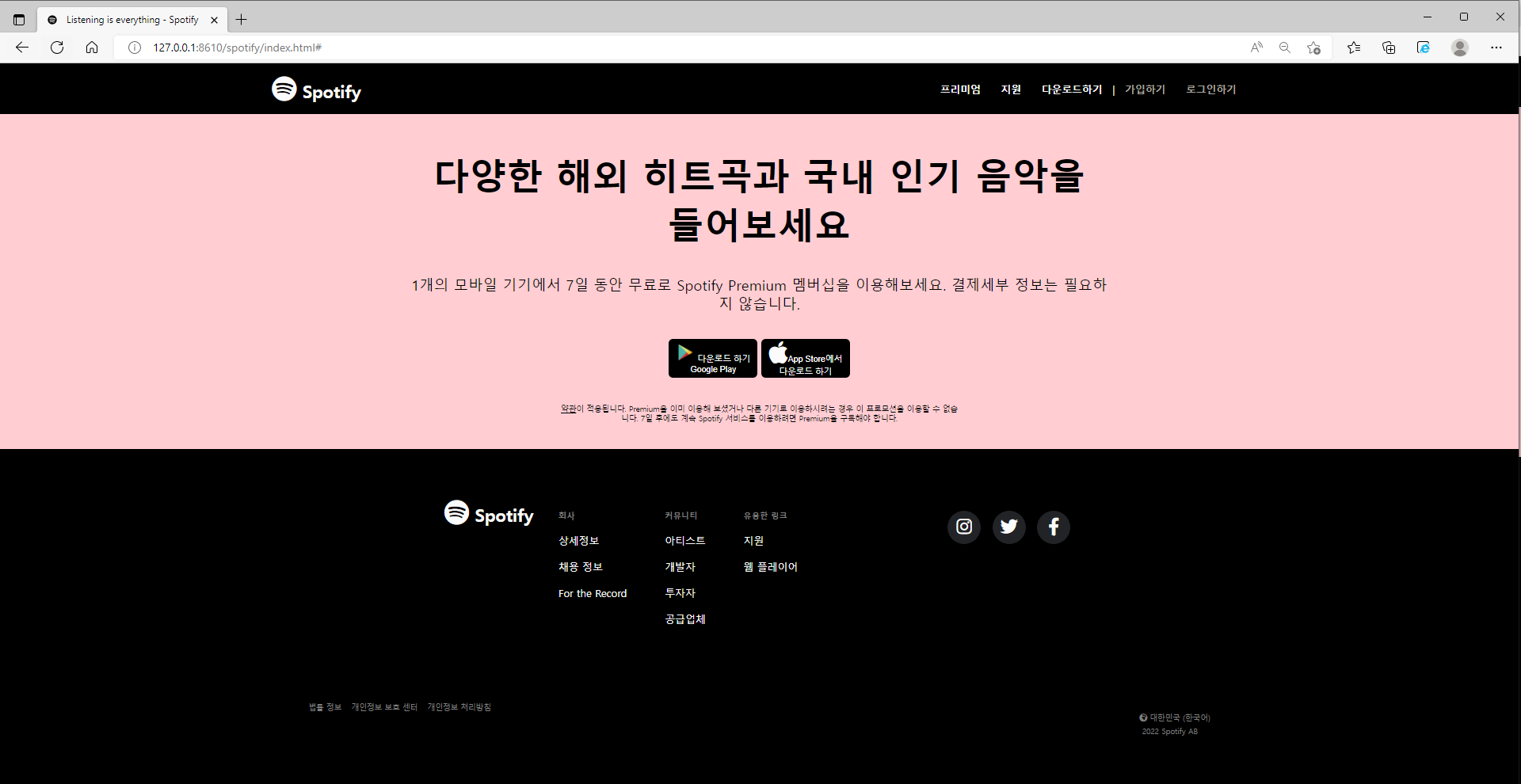
Task: Go to browser home page
Action: point(92,48)
